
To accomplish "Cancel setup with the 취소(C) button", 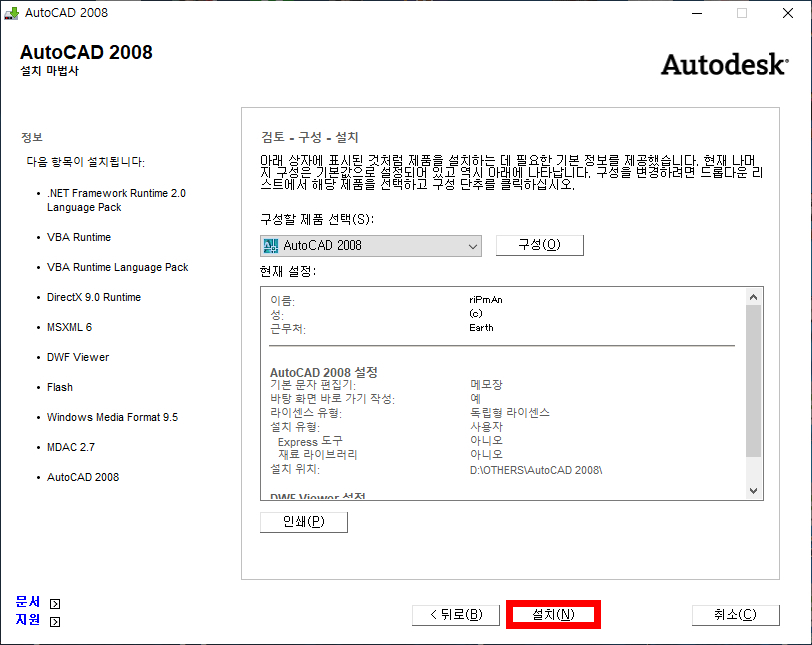I will coord(735,615).
